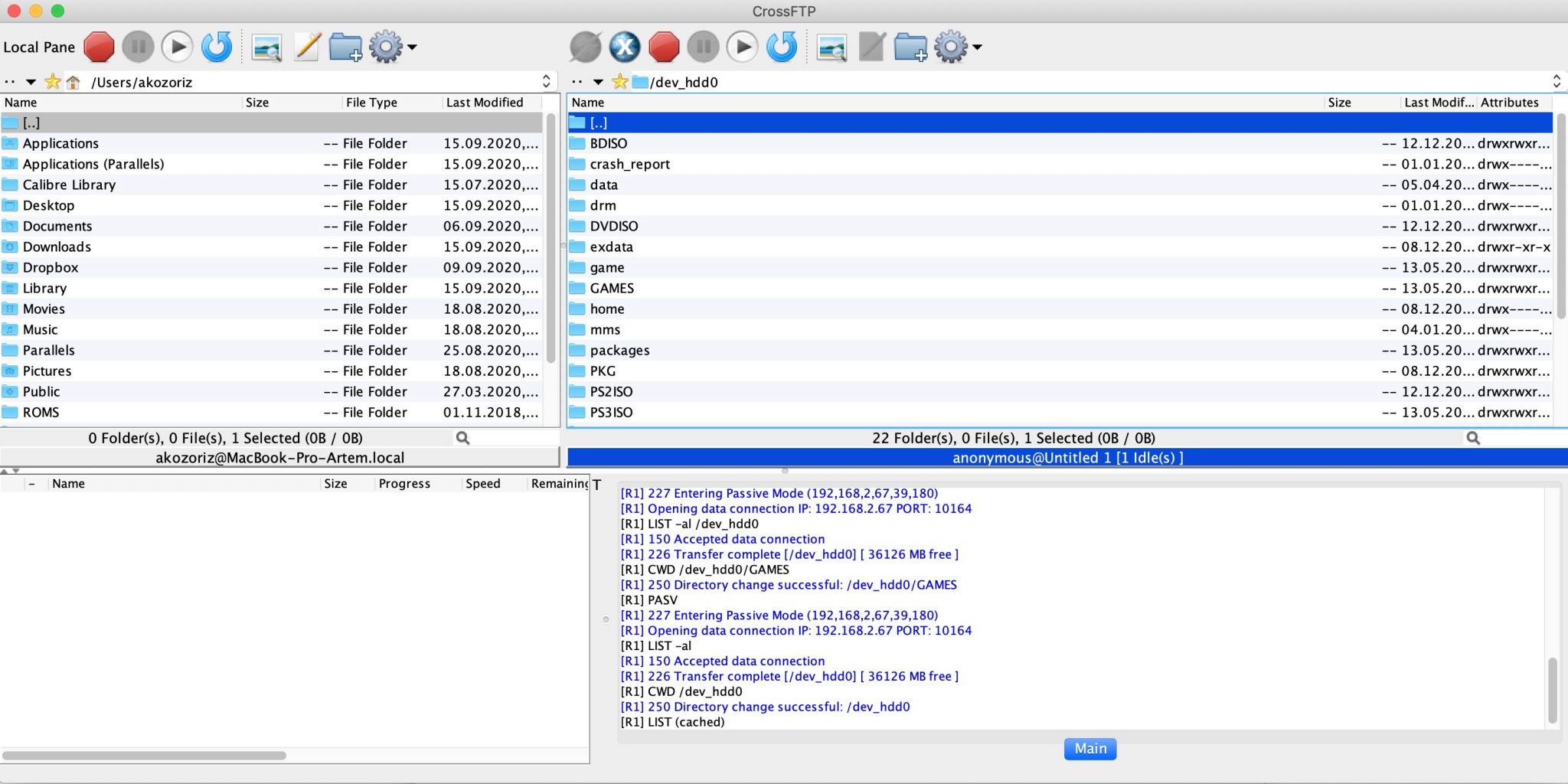Open the local pane image viewer icon
The height and width of the screenshot is (784, 1568).
[x=266, y=47]
